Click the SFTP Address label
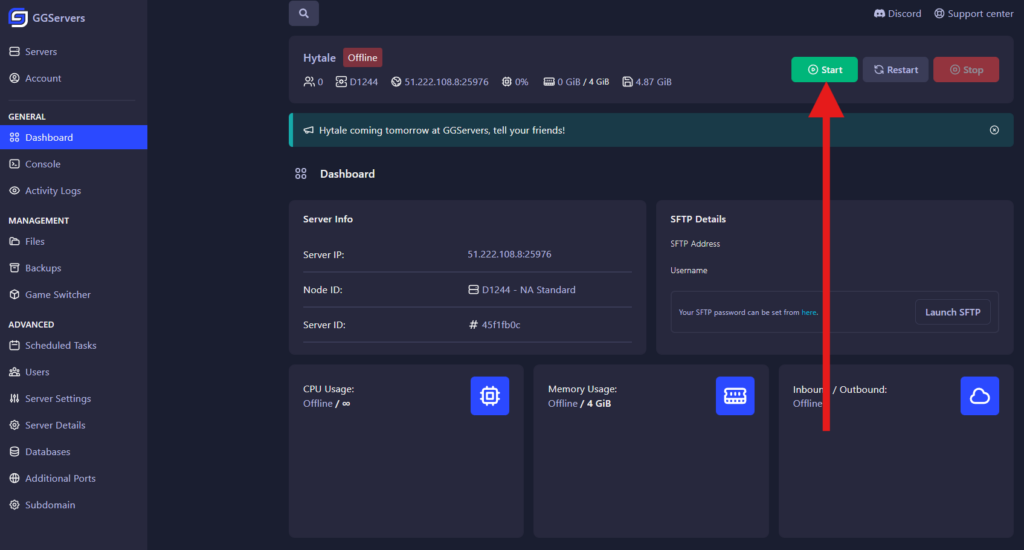 [695, 244]
